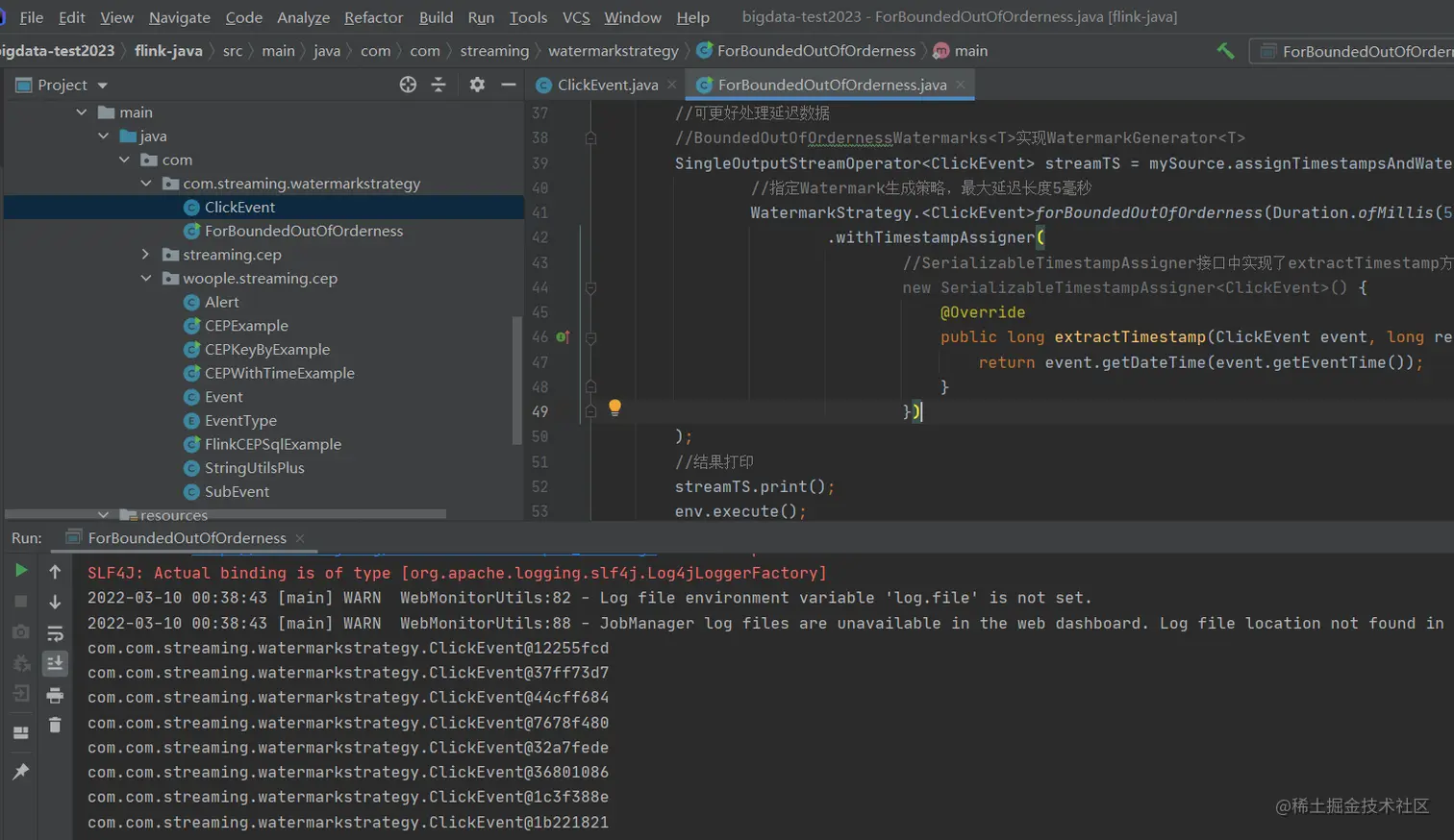This screenshot has width=1454, height=840.
Task: Rerun ForBoundedOutOfOrderness with green play
Action: point(21,570)
